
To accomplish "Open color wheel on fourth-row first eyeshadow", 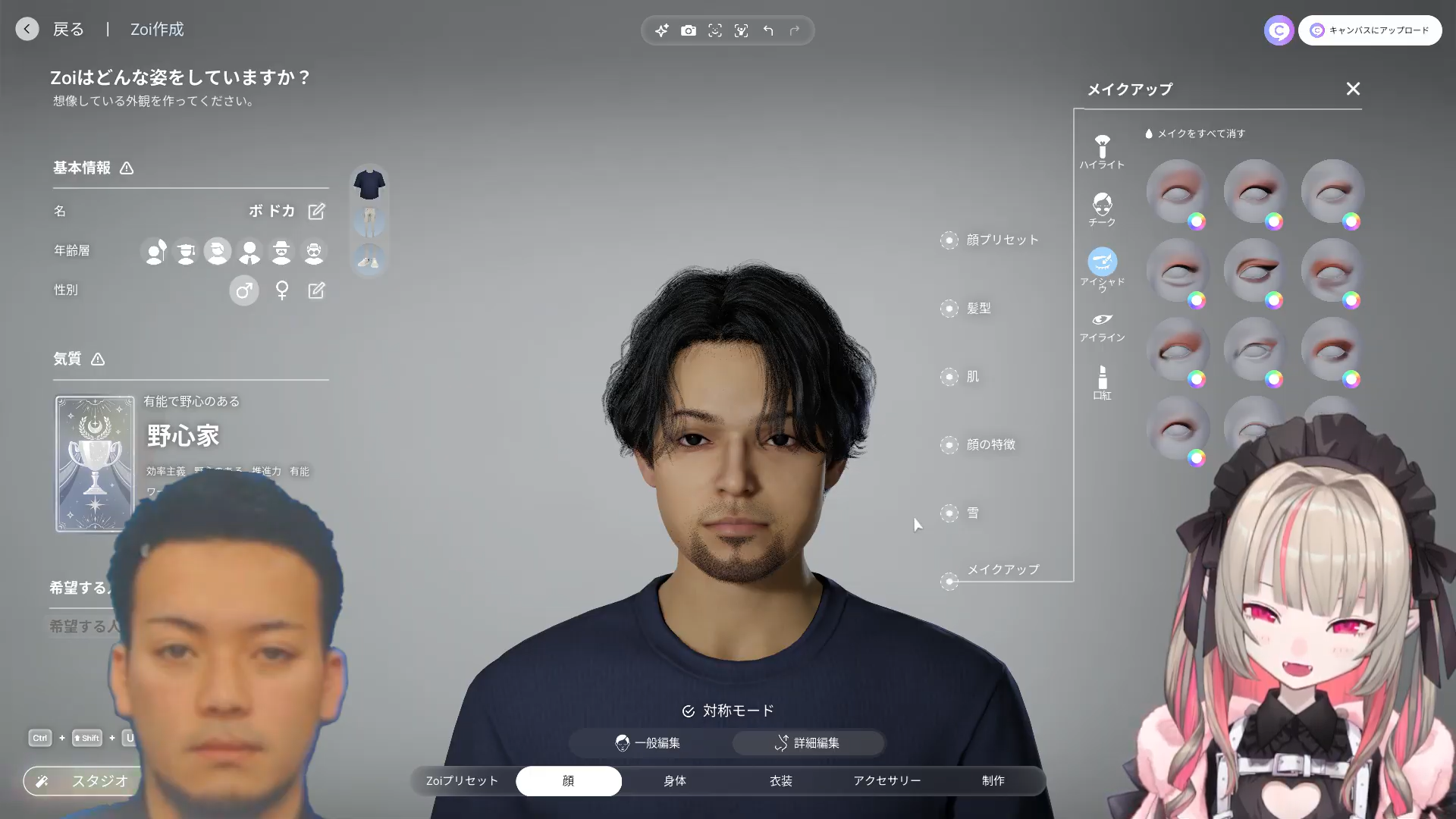I will (1197, 458).
